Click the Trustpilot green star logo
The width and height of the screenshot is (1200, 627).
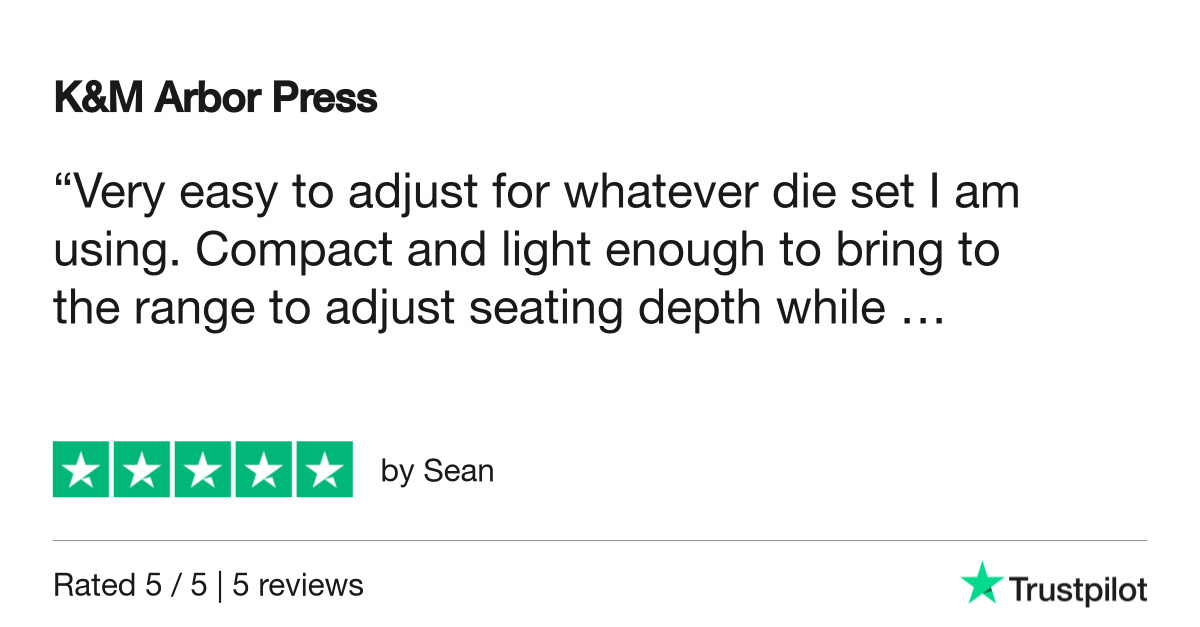coord(982,583)
